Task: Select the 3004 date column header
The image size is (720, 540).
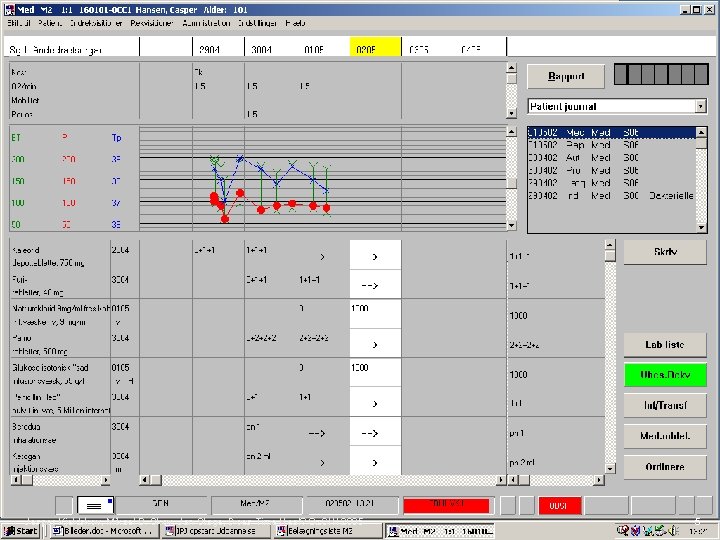Action: (261, 49)
